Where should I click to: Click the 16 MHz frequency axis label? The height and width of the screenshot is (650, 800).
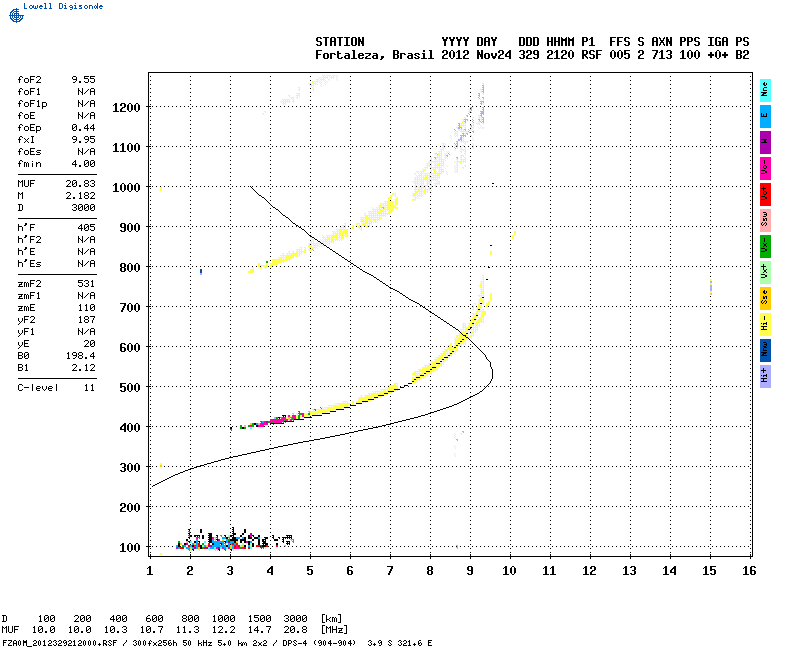(x=749, y=571)
